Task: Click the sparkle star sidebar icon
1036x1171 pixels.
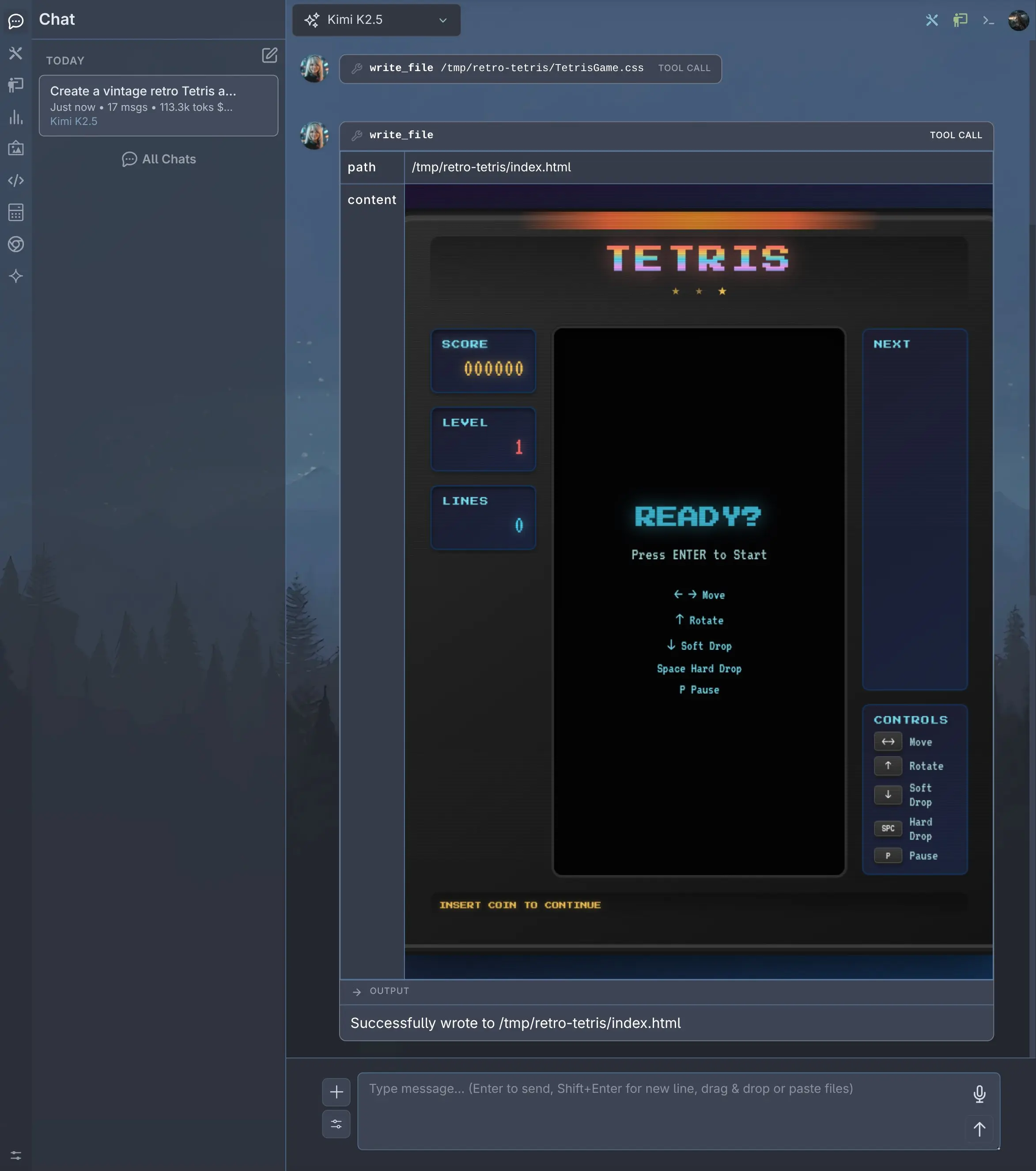Action: (15, 276)
